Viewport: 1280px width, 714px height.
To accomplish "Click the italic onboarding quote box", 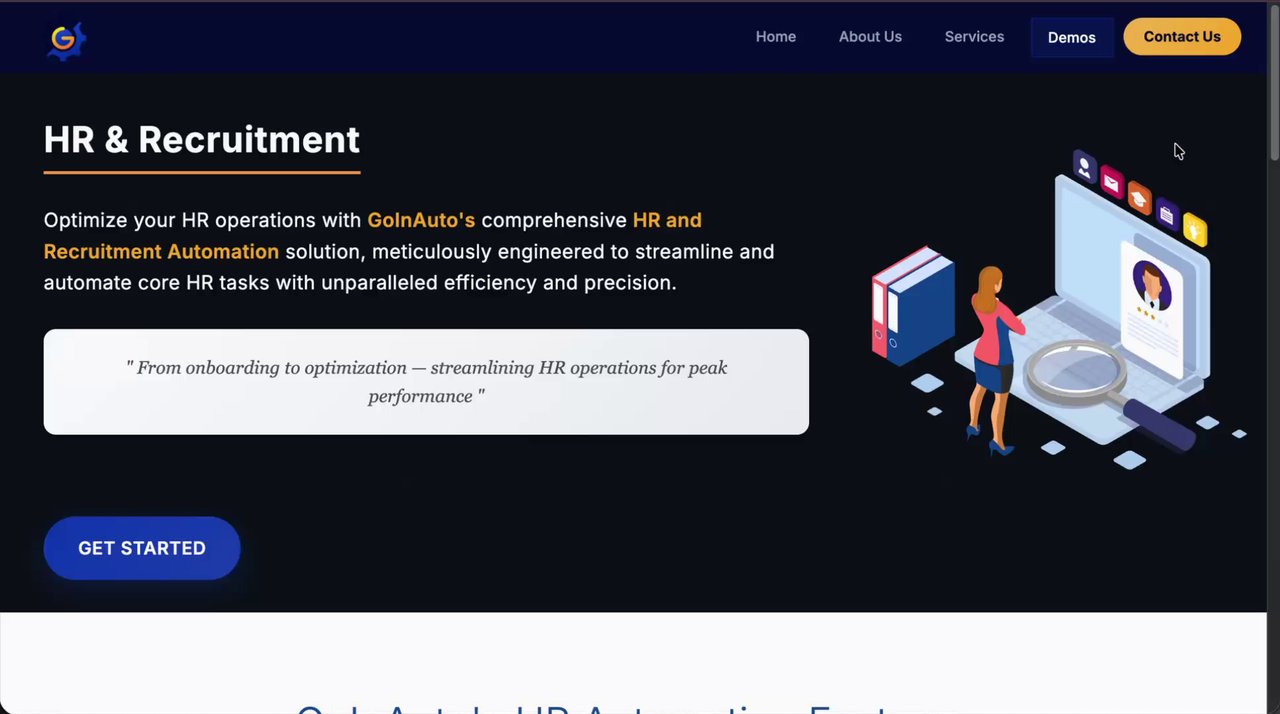I will click(426, 382).
